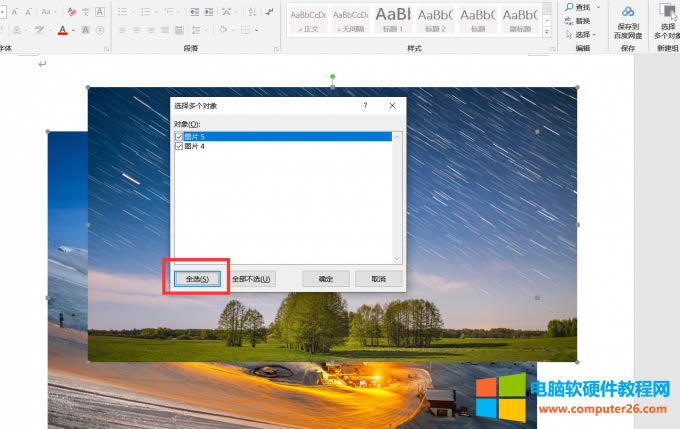Uncheck the 图片 5 checkbox
The width and height of the screenshot is (680, 429).
coord(179,136)
